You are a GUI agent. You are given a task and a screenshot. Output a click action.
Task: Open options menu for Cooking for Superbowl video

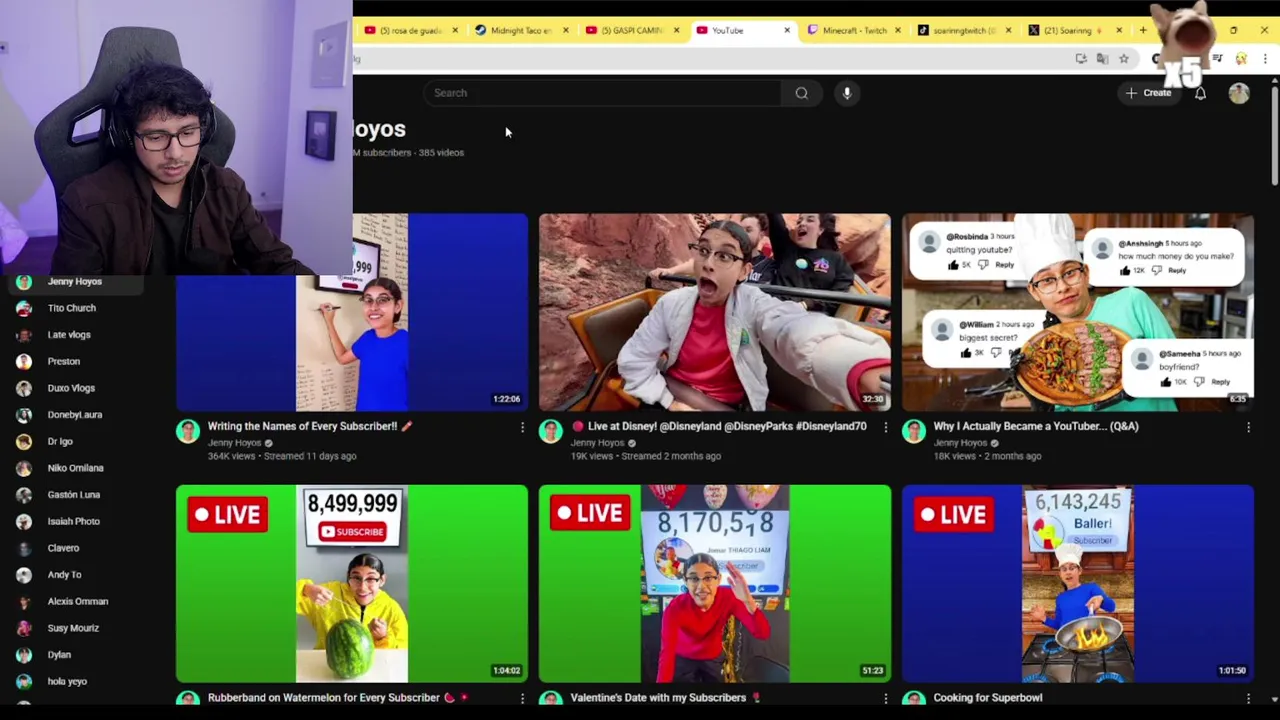coord(1248,698)
